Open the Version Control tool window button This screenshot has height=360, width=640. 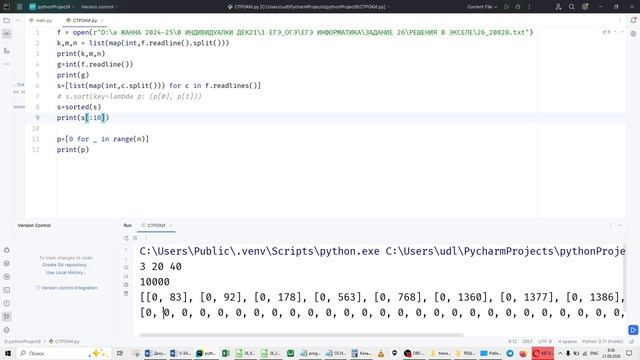7,317
